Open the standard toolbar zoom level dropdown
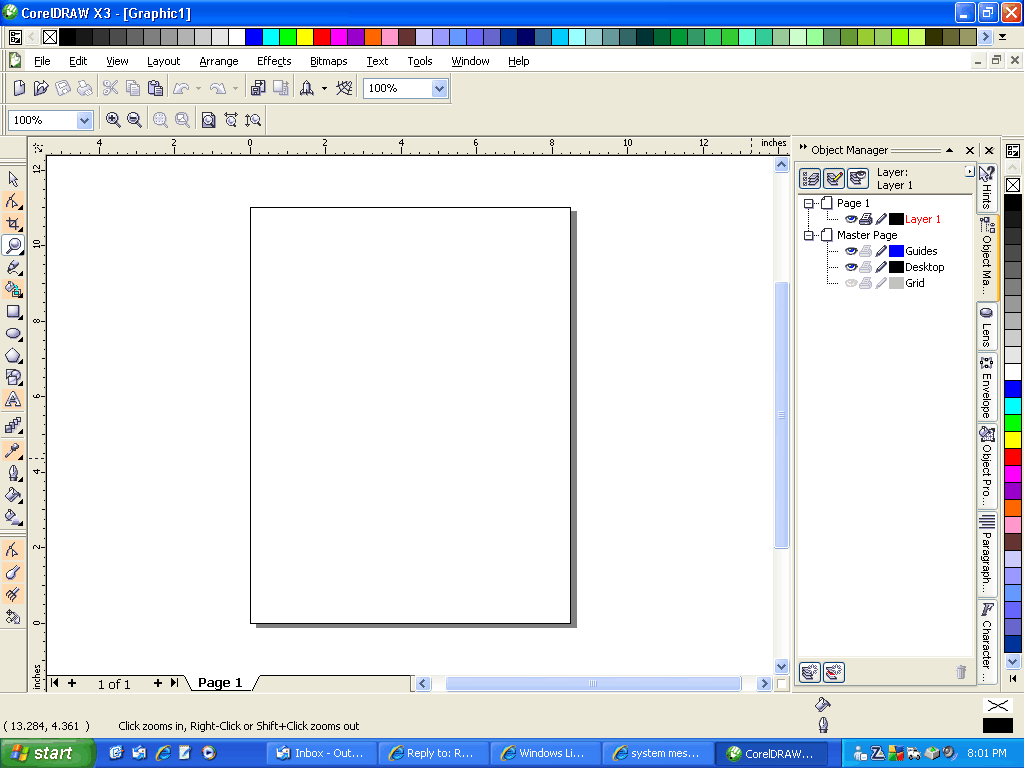This screenshot has height=768, width=1024. click(440, 88)
